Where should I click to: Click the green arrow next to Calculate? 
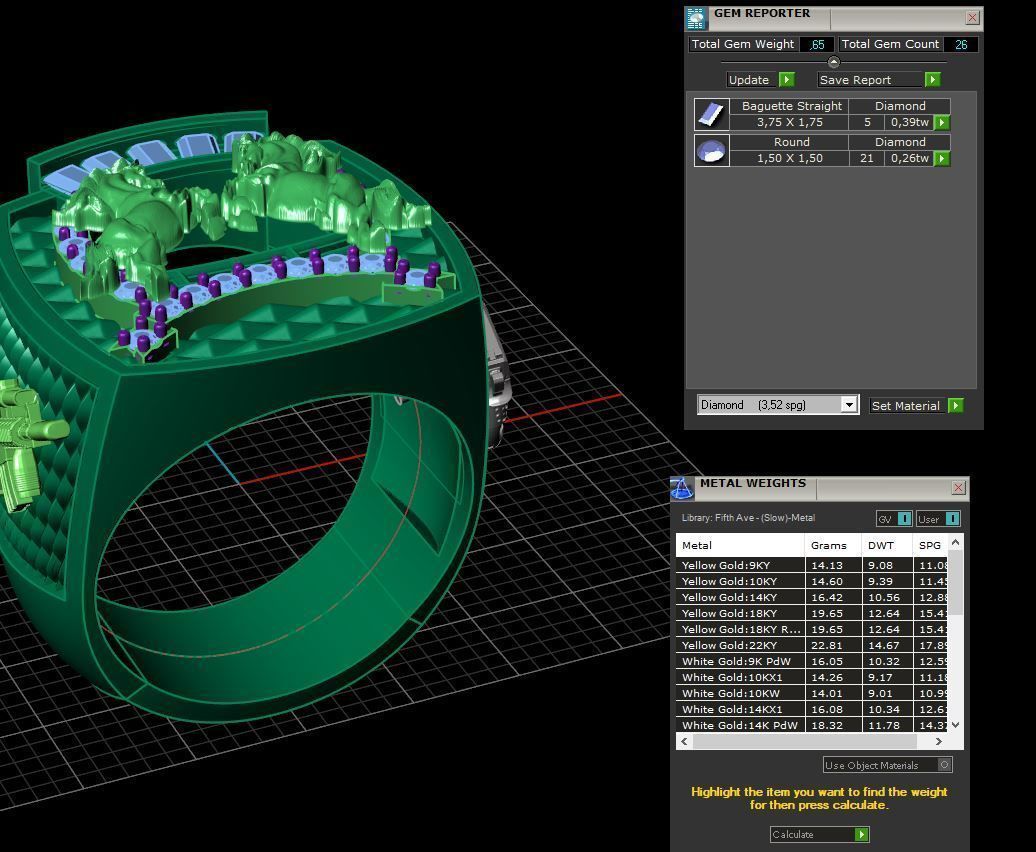click(862, 834)
